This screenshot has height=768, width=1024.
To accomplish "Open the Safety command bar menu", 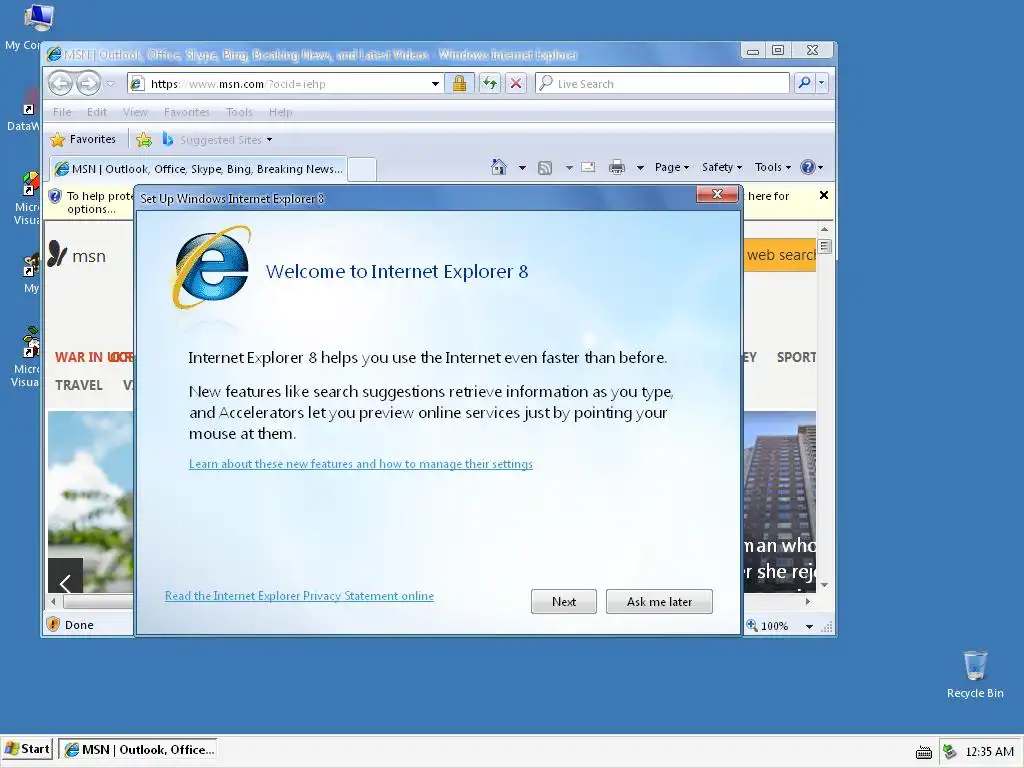I will [x=722, y=167].
